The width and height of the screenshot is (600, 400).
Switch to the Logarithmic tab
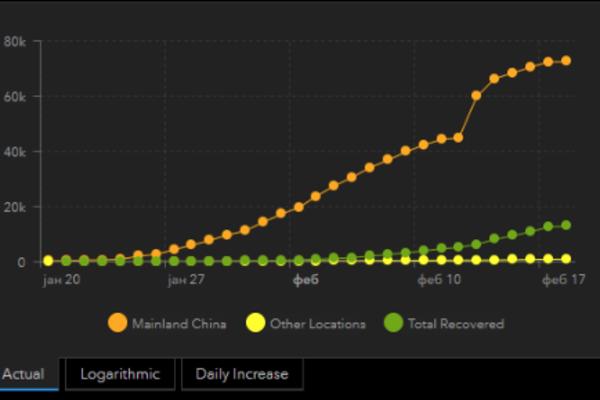119,374
